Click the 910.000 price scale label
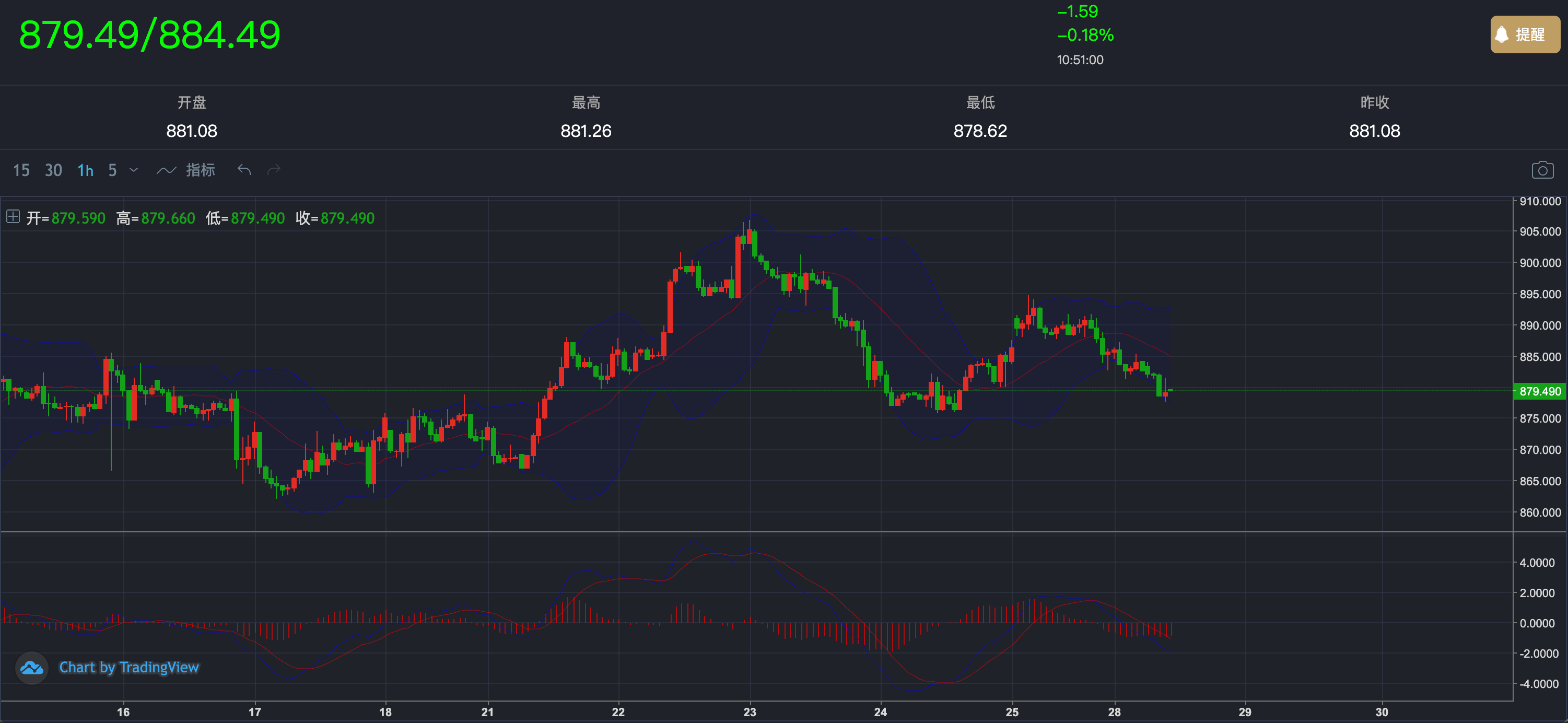Image resolution: width=1568 pixels, height=723 pixels. pos(1540,202)
